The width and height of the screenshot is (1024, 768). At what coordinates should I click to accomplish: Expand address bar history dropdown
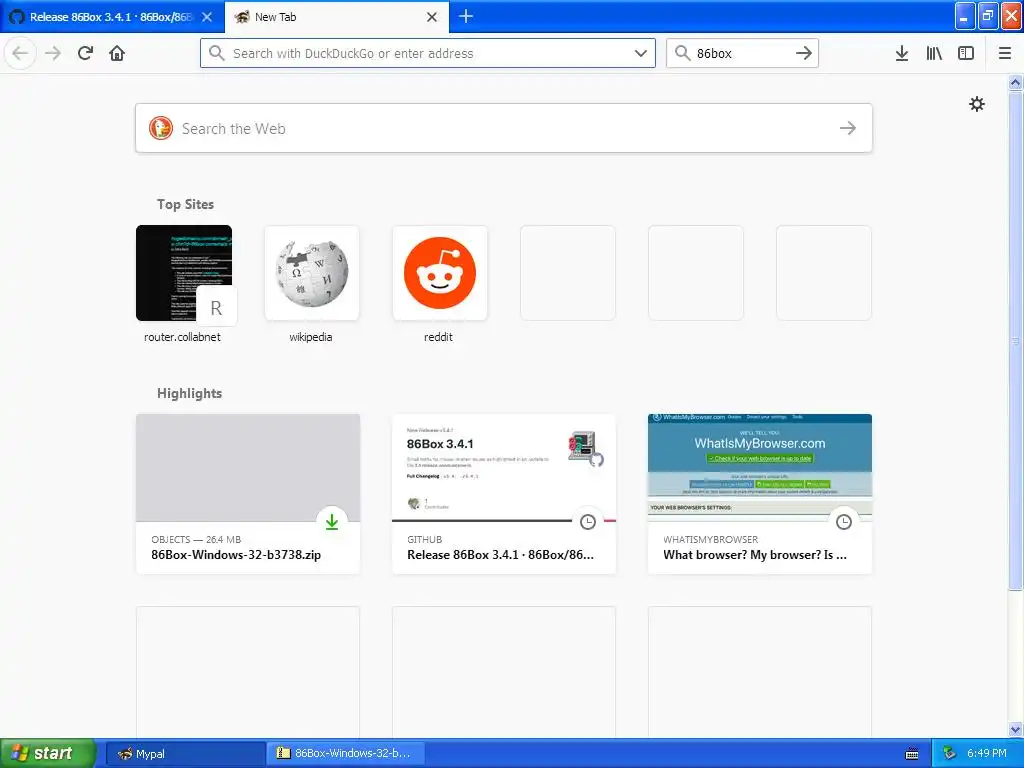pos(641,53)
